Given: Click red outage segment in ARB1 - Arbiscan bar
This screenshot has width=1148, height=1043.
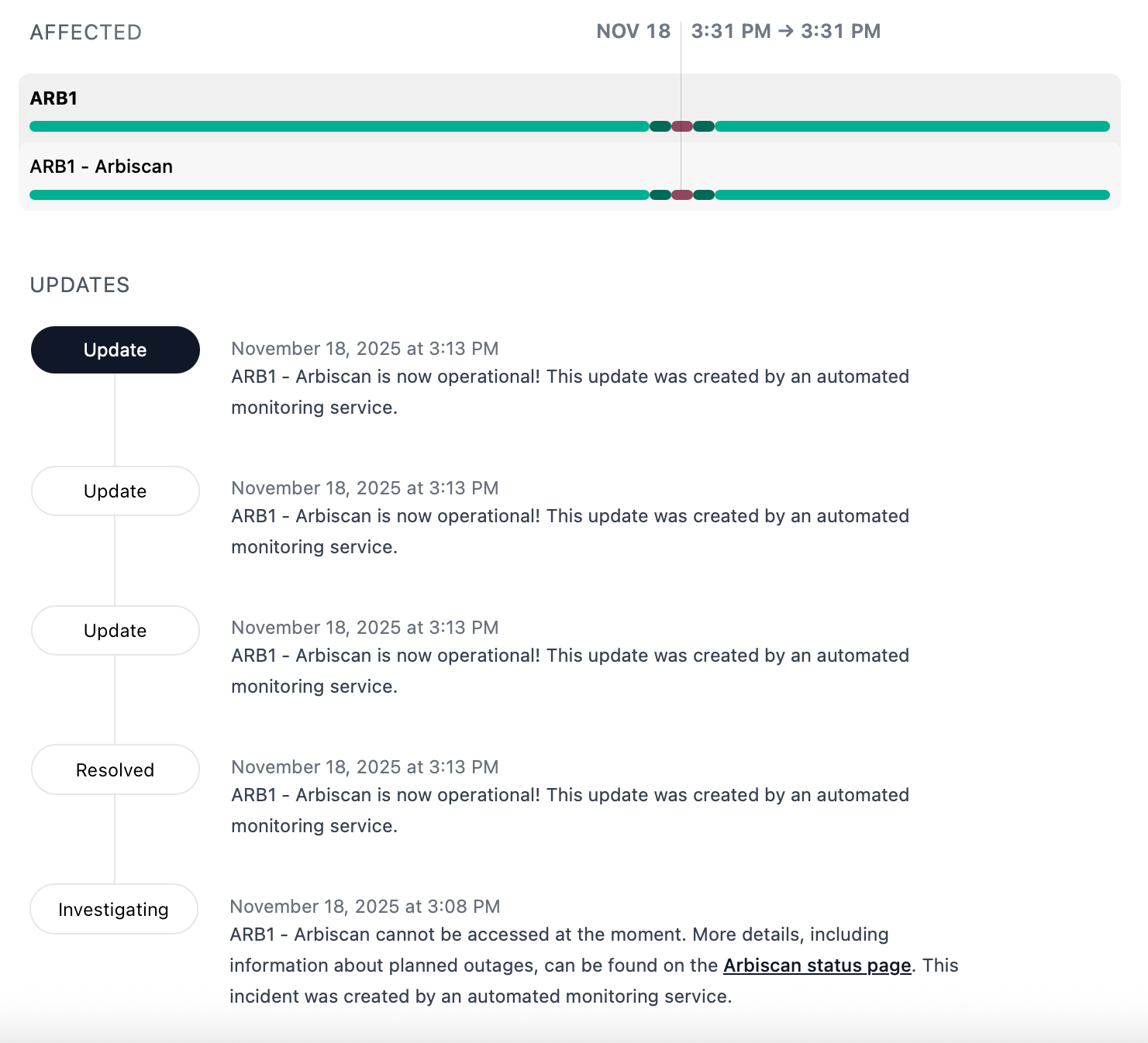Looking at the screenshot, I should pos(682,194).
